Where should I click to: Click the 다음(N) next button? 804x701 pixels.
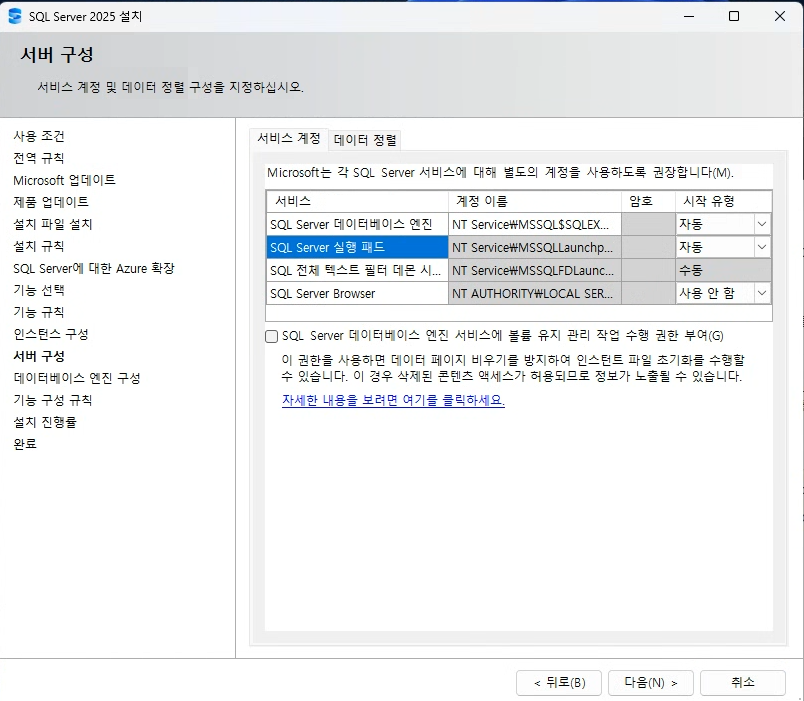[x=651, y=683]
